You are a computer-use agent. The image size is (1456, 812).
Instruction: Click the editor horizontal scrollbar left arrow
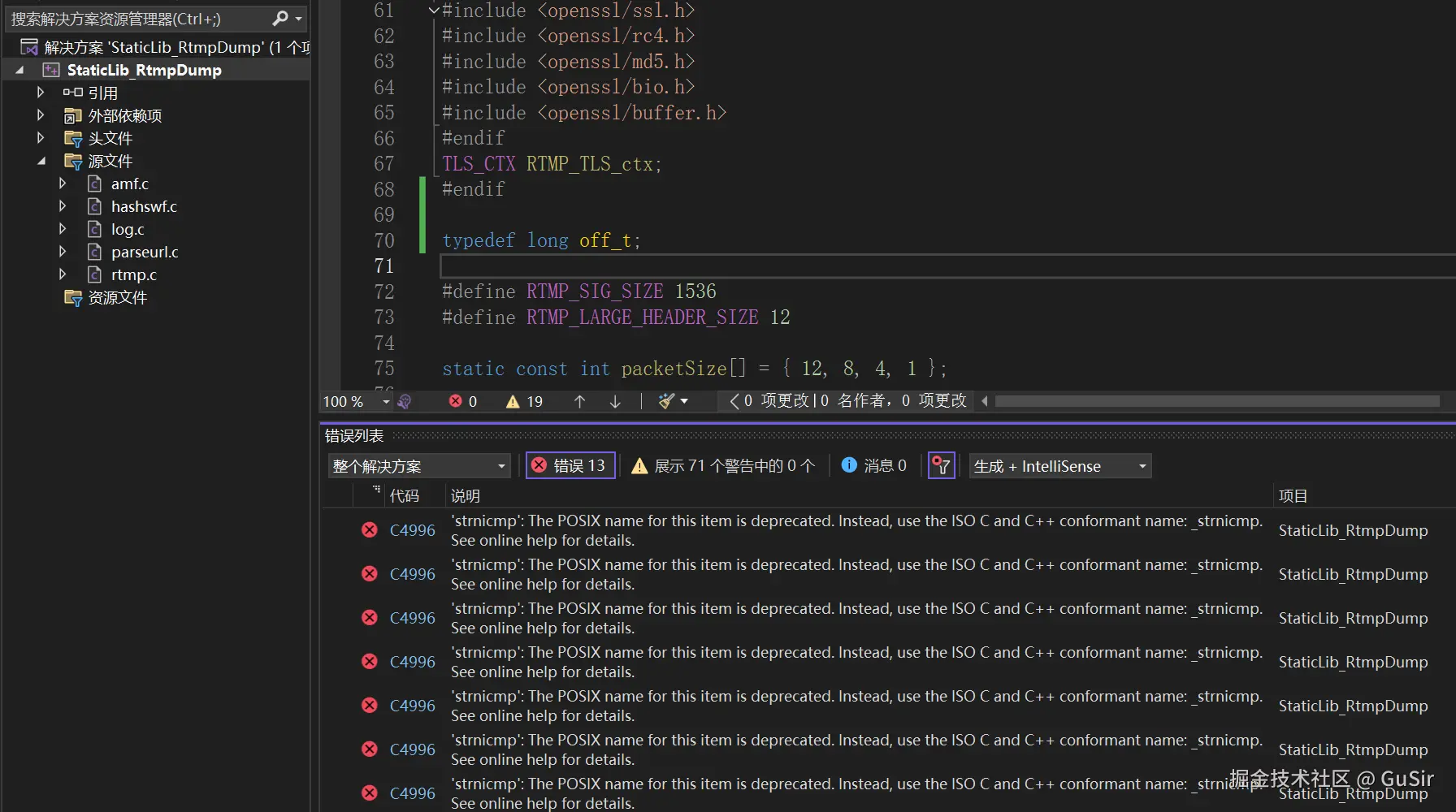(x=985, y=401)
